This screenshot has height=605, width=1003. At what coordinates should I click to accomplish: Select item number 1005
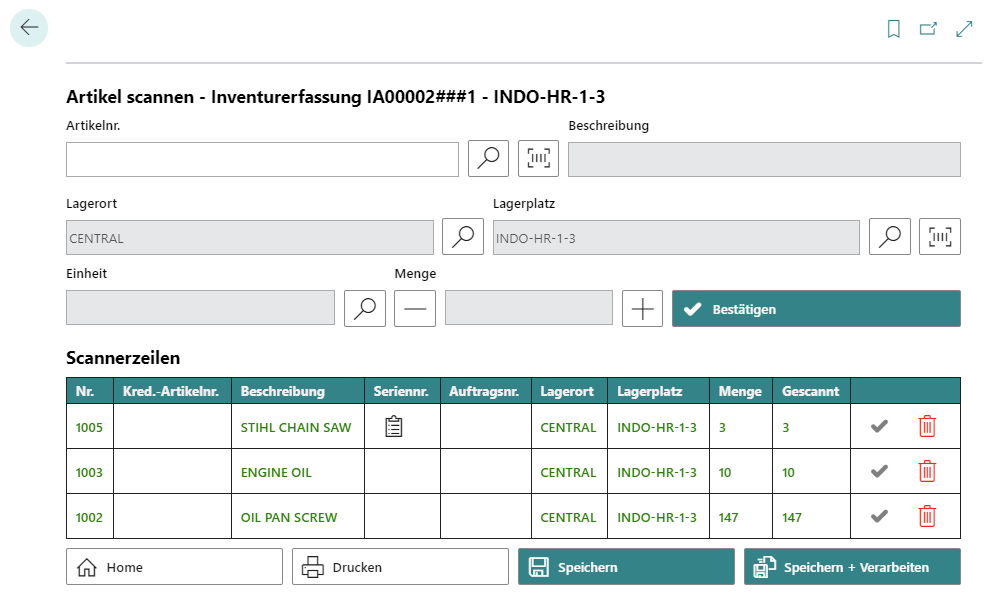pos(89,427)
